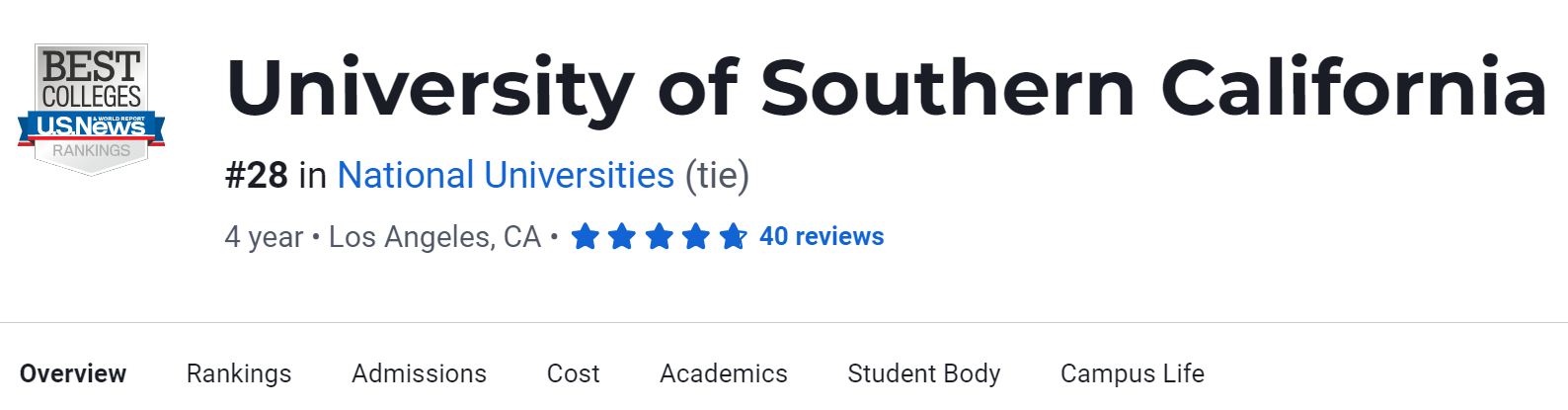Viewport: 1568px width, 410px height.
Task: Open the Campus Life tab
Action: tap(1133, 373)
